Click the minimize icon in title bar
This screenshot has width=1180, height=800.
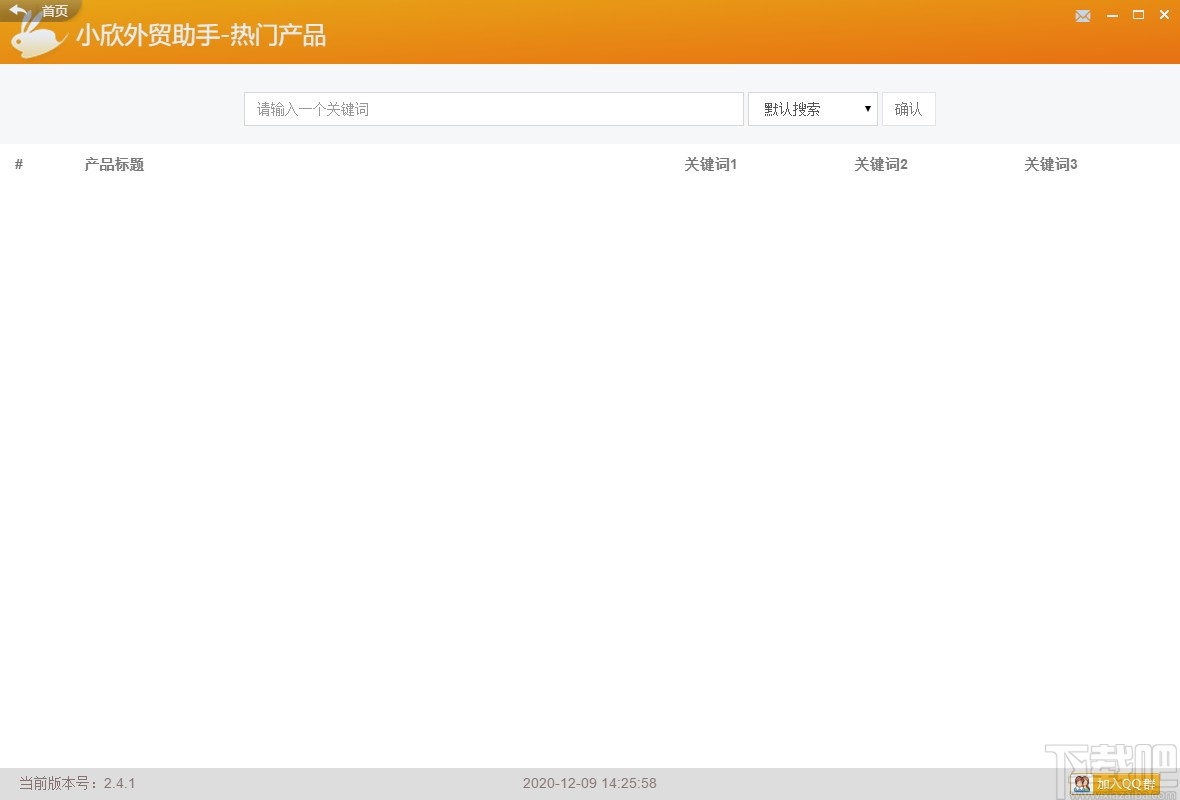[x=1112, y=15]
